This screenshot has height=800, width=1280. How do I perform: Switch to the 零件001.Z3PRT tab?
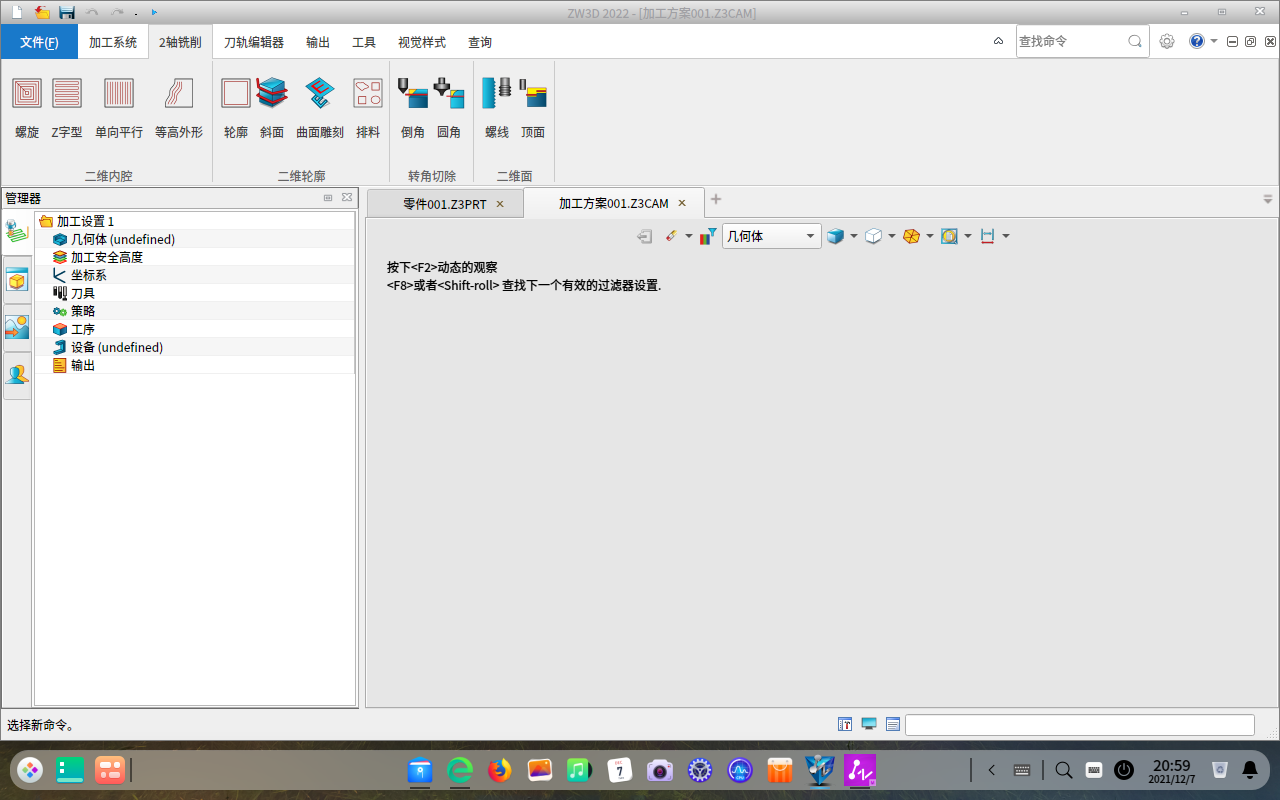445,202
